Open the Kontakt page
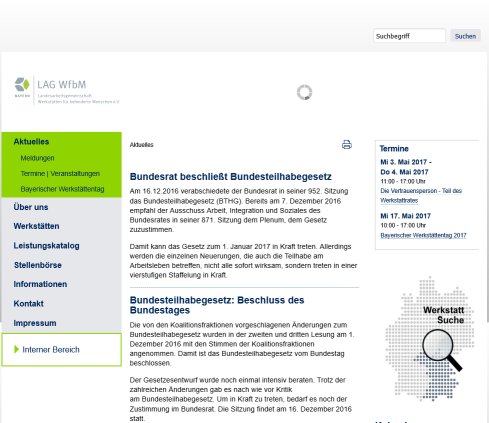Screen dimensions: 489x423 tap(28, 304)
